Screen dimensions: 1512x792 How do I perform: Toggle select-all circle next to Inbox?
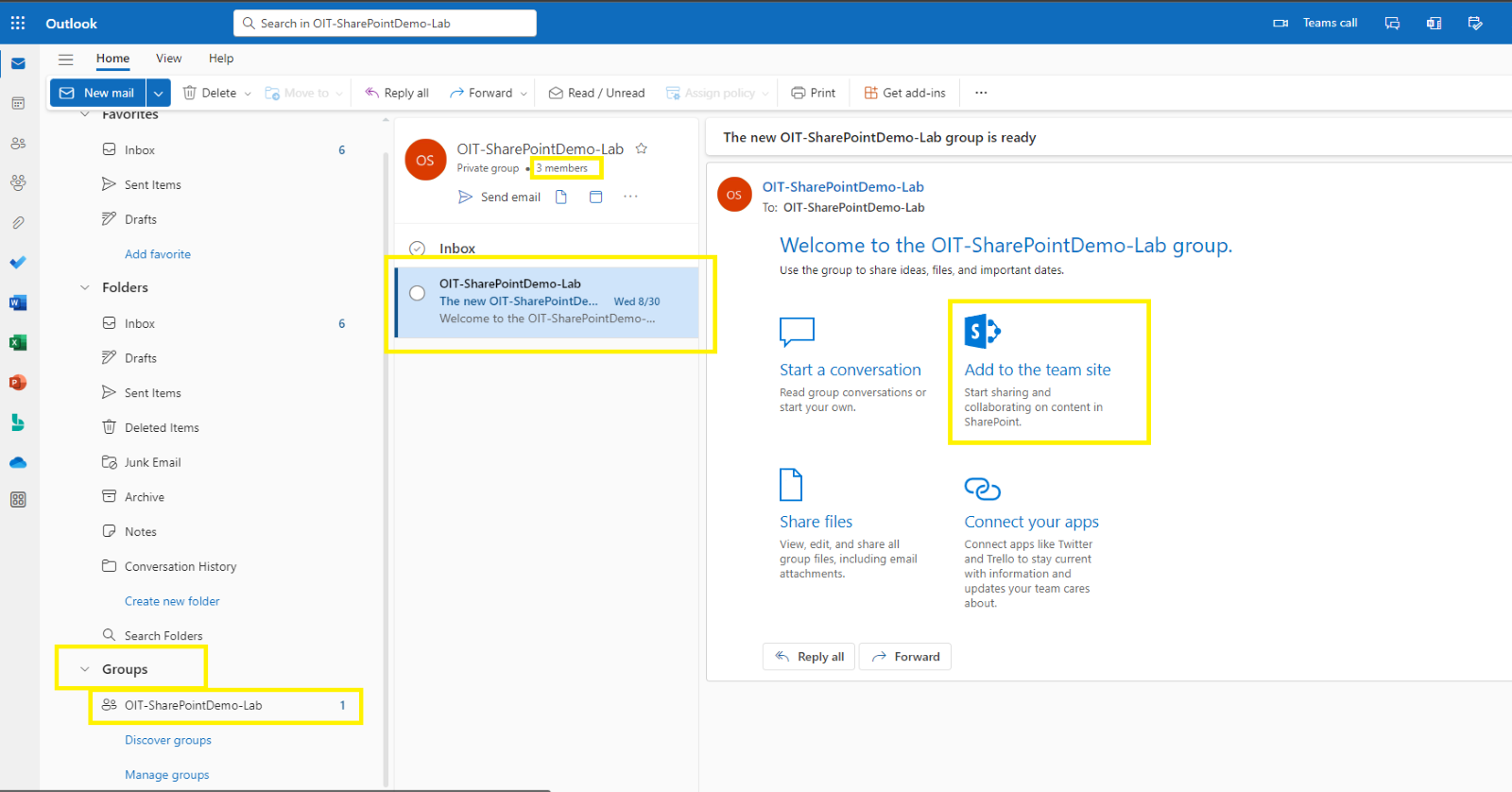coord(417,249)
